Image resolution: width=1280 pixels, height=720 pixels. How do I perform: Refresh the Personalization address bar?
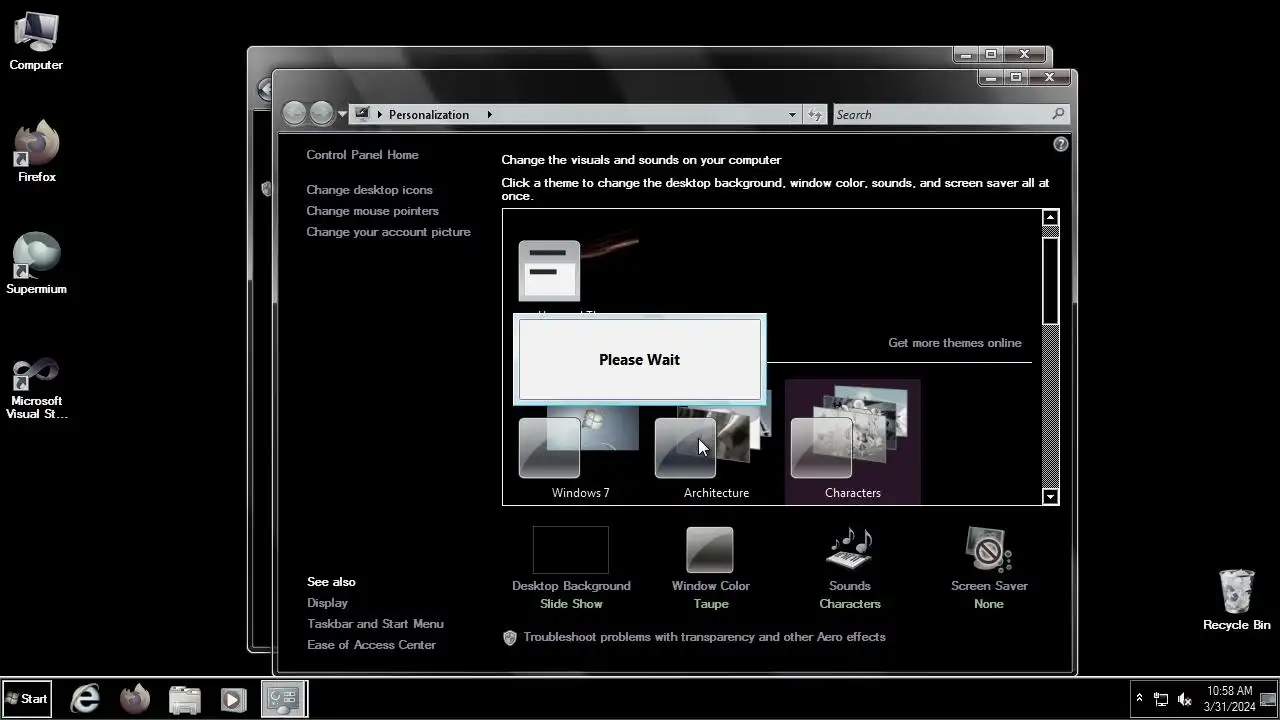[815, 114]
